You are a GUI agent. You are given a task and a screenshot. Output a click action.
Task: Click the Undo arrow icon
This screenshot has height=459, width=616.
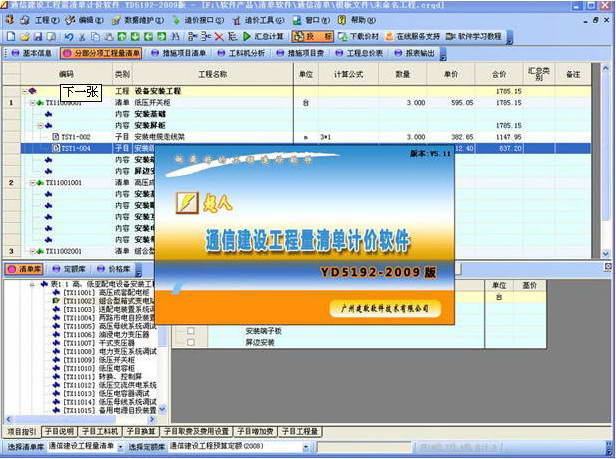coord(69,37)
